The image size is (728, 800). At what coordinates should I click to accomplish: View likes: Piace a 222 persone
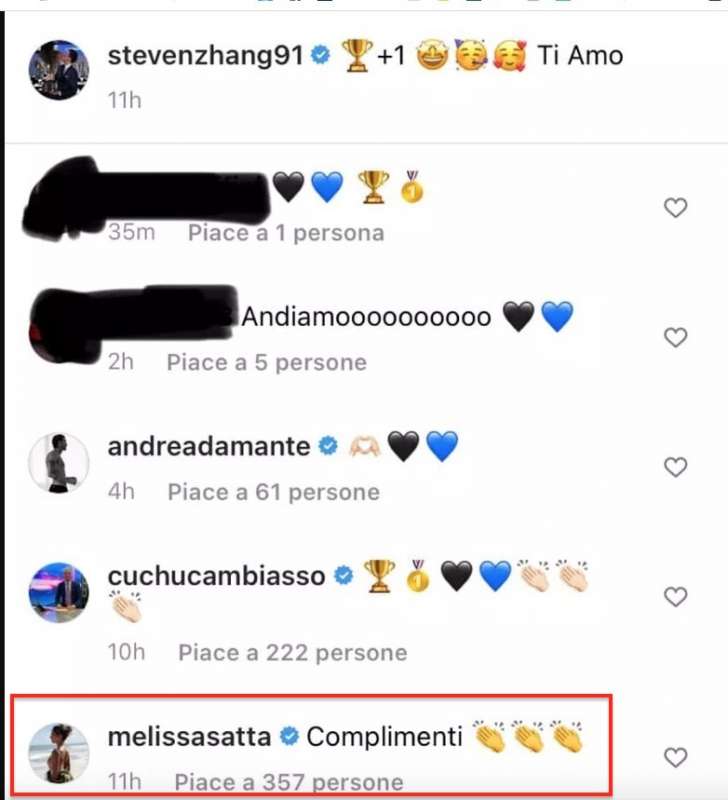coord(292,653)
